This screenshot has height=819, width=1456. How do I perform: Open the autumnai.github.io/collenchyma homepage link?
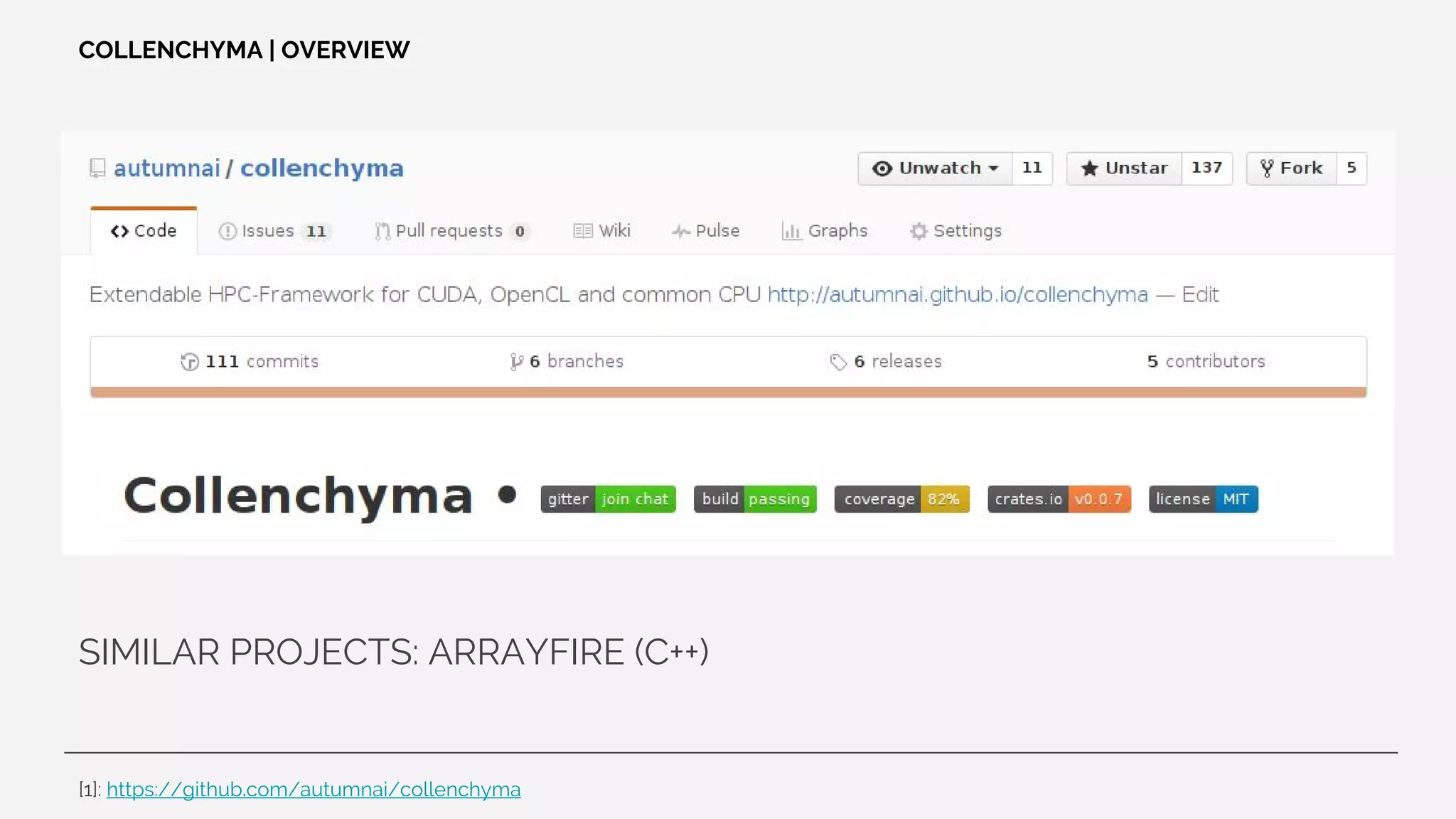pyautogui.click(x=958, y=294)
